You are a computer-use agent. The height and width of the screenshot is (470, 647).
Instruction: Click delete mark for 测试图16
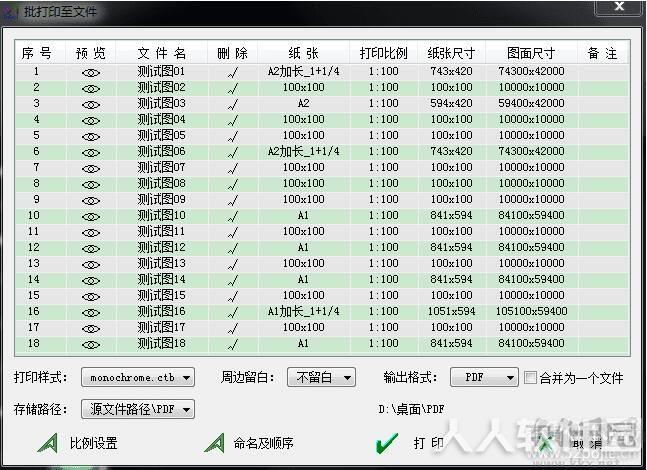tap(233, 313)
